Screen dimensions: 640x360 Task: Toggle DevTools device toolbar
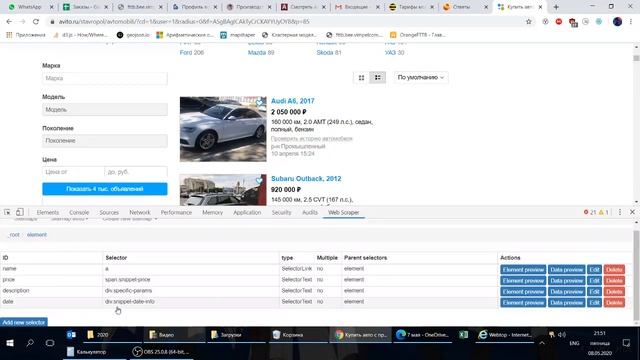coord(20,212)
